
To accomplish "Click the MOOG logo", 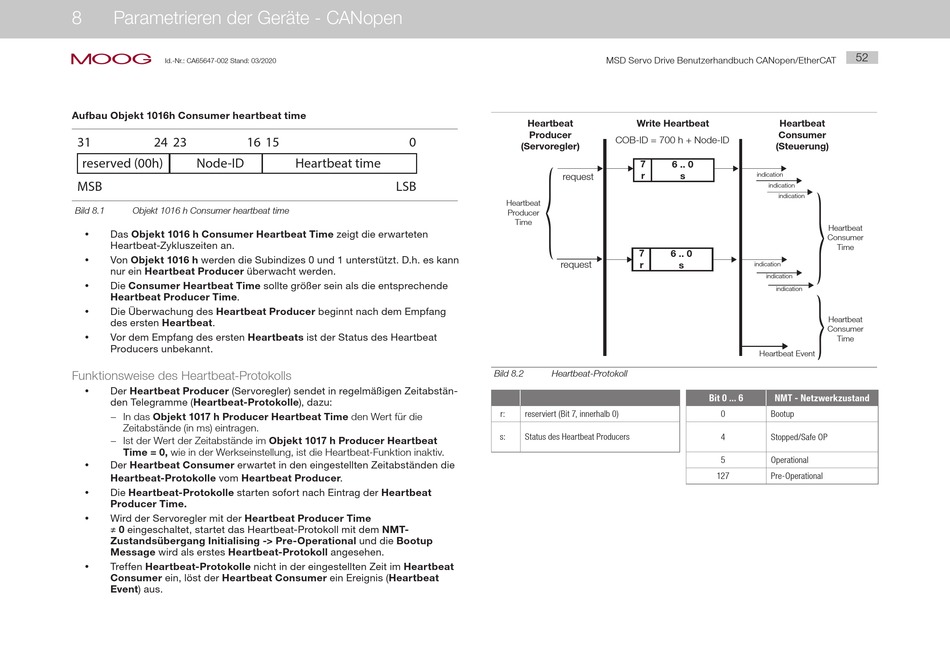I will (x=111, y=59).
